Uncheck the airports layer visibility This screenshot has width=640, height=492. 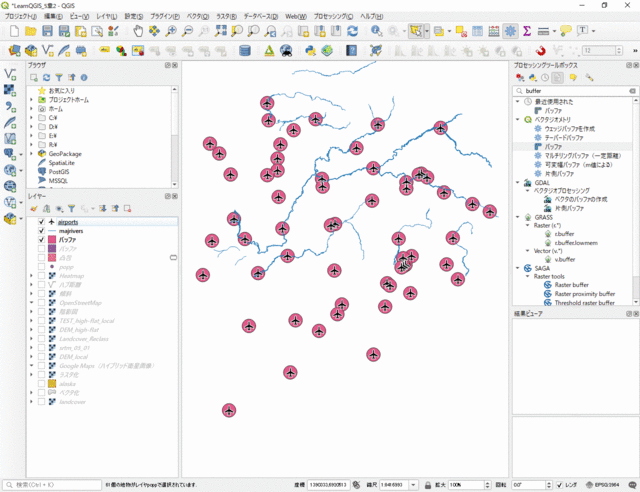41,222
